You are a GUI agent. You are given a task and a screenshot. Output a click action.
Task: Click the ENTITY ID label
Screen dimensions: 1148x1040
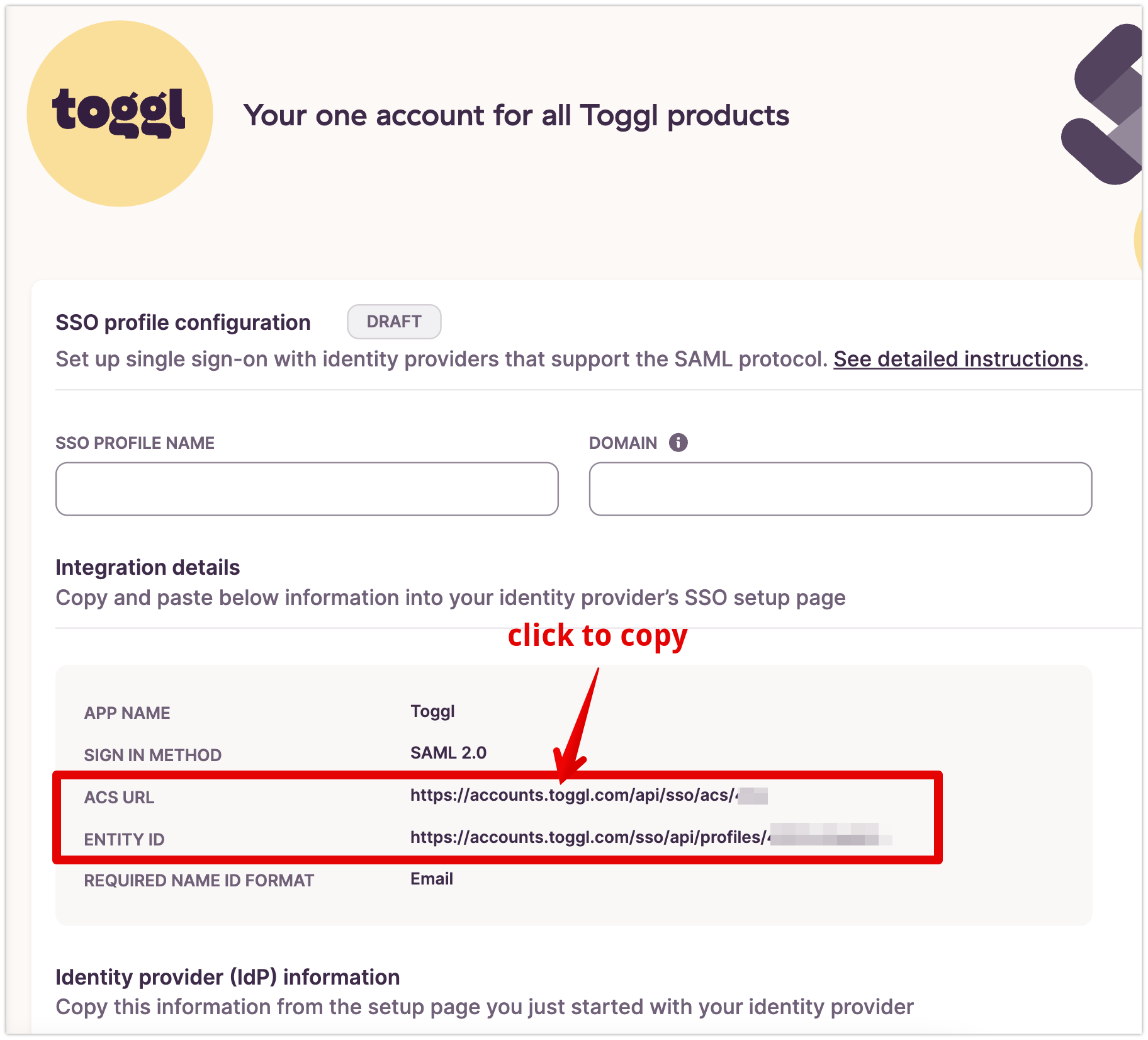[124, 839]
